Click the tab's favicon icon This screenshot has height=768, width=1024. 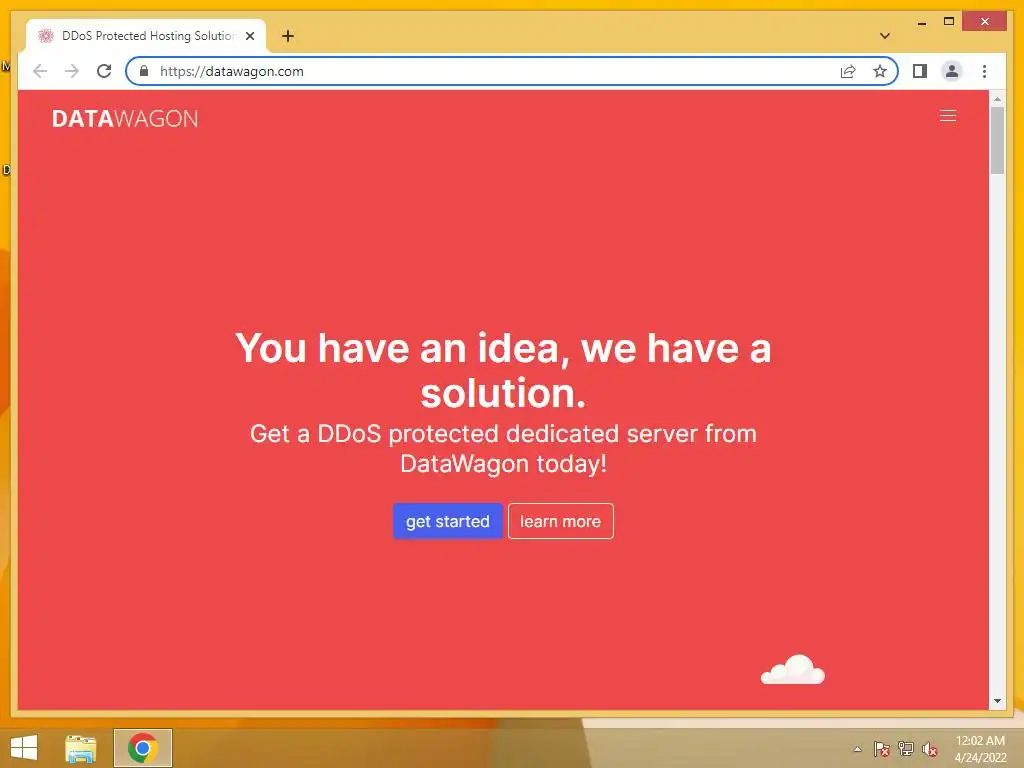pyautogui.click(x=45, y=36)
